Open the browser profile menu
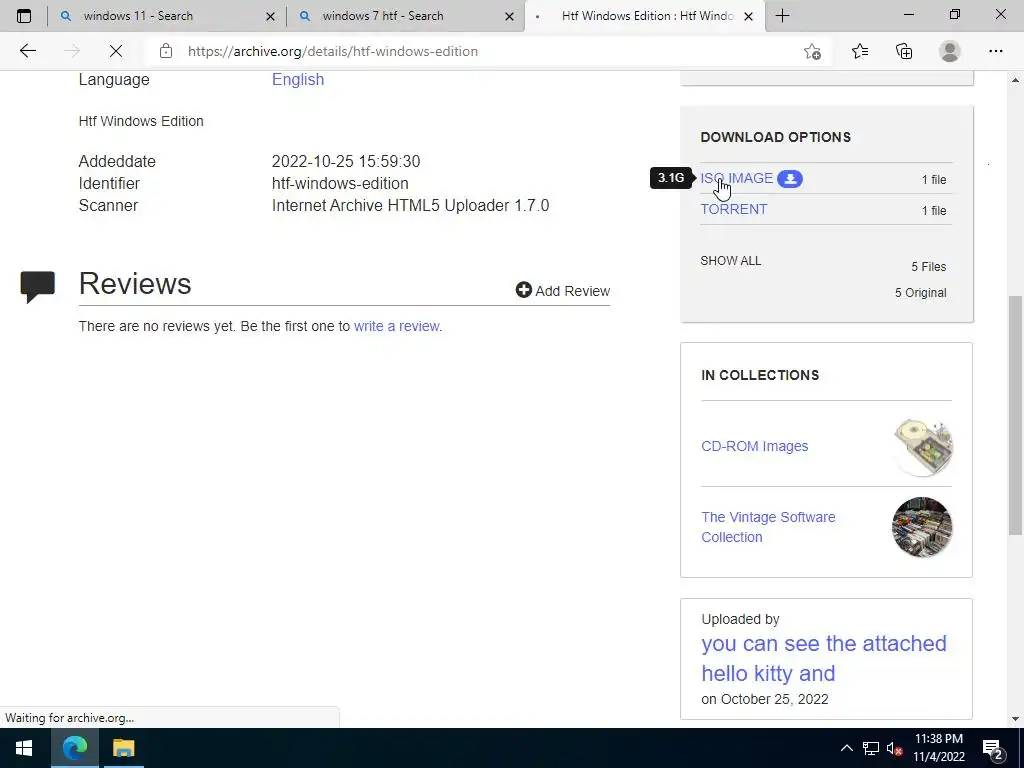The width and height of the screenshot is (1024, 768). pyautogui.click(x=949, y=51)
